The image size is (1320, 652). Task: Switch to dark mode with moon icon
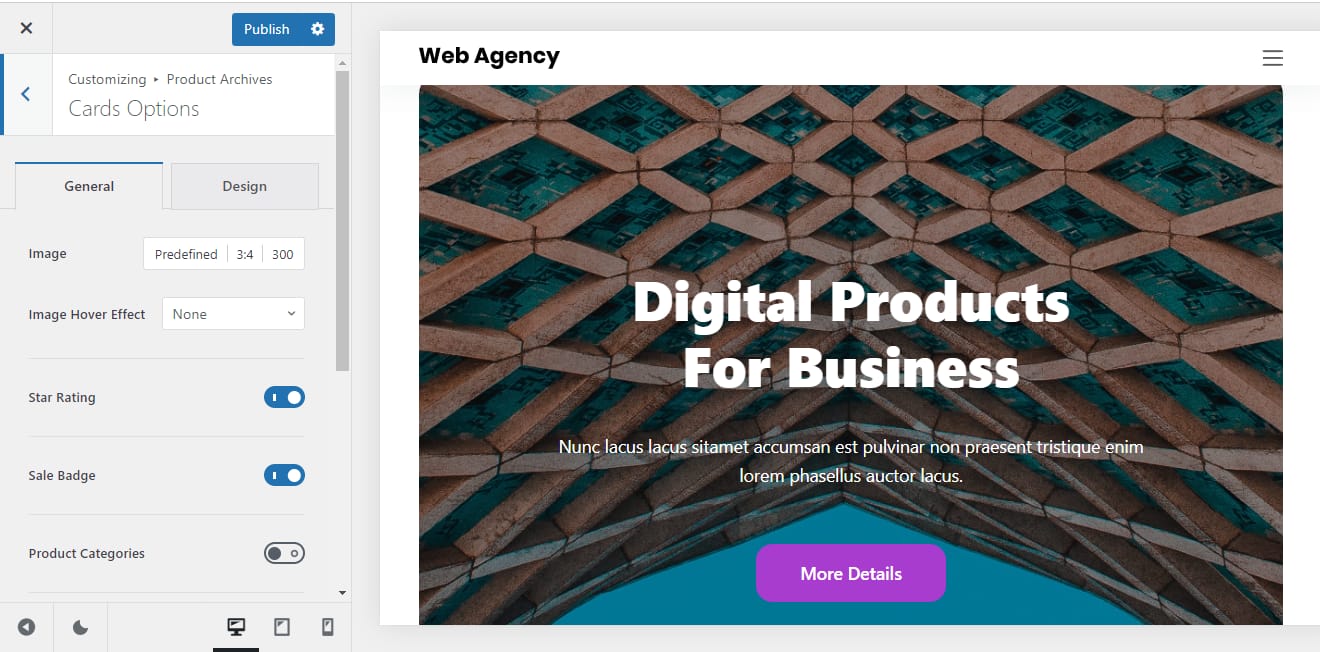click(81, 627)
